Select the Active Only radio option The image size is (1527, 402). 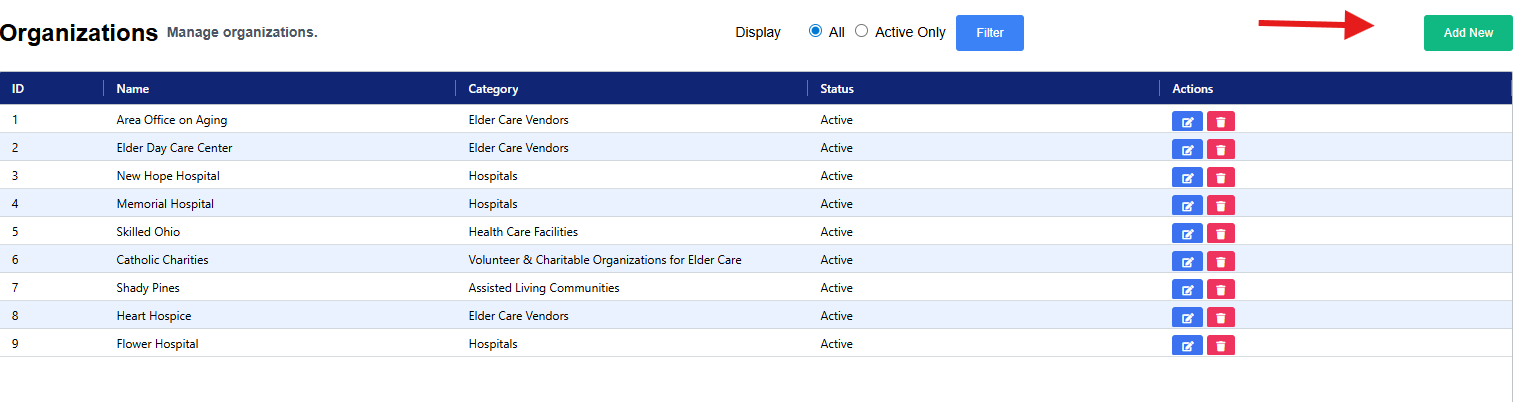pos(861,32)
